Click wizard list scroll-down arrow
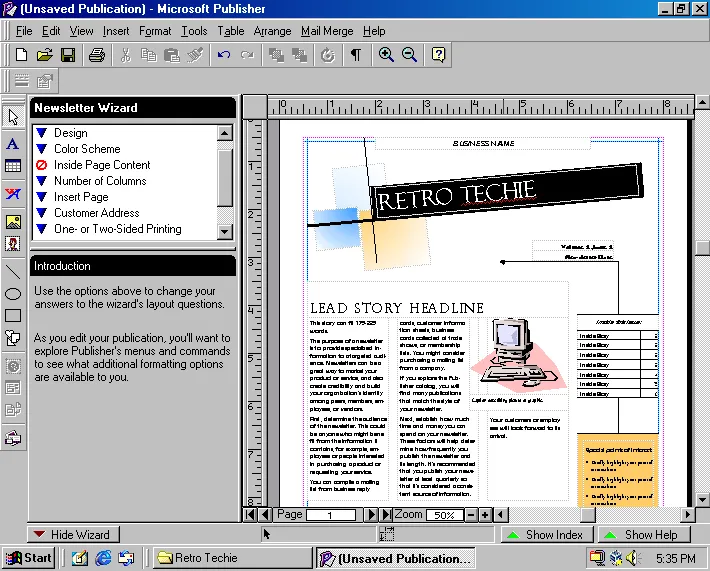The height and width of the screenshot is (571, 710). point(225,231)
